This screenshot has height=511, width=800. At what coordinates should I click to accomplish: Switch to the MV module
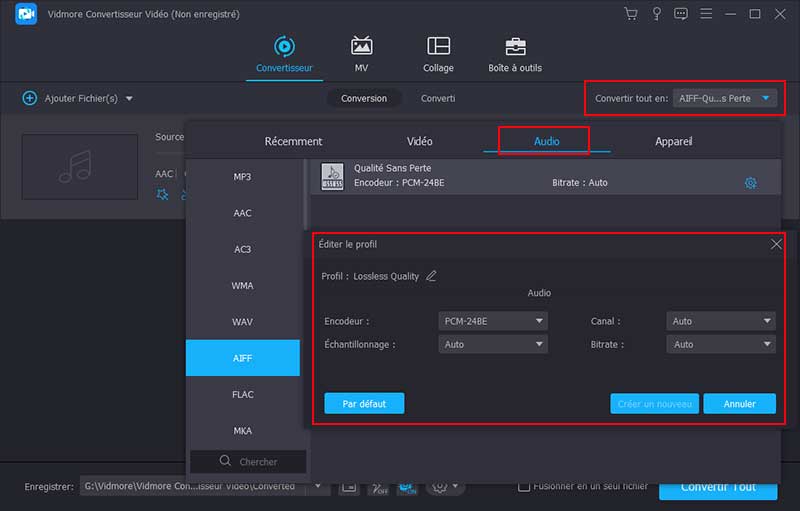pyautogui.click(x=361, y=55)
